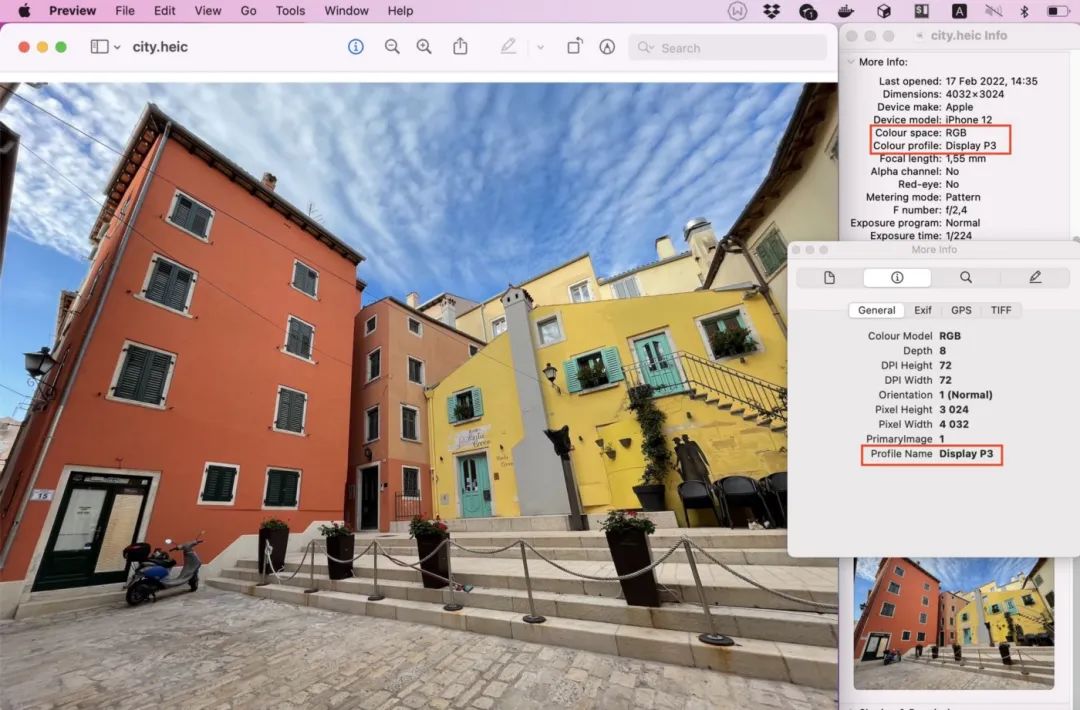Zoom out with the minus magnifier icon
This screenshot has height=710, width=1080.
point(392,47)
